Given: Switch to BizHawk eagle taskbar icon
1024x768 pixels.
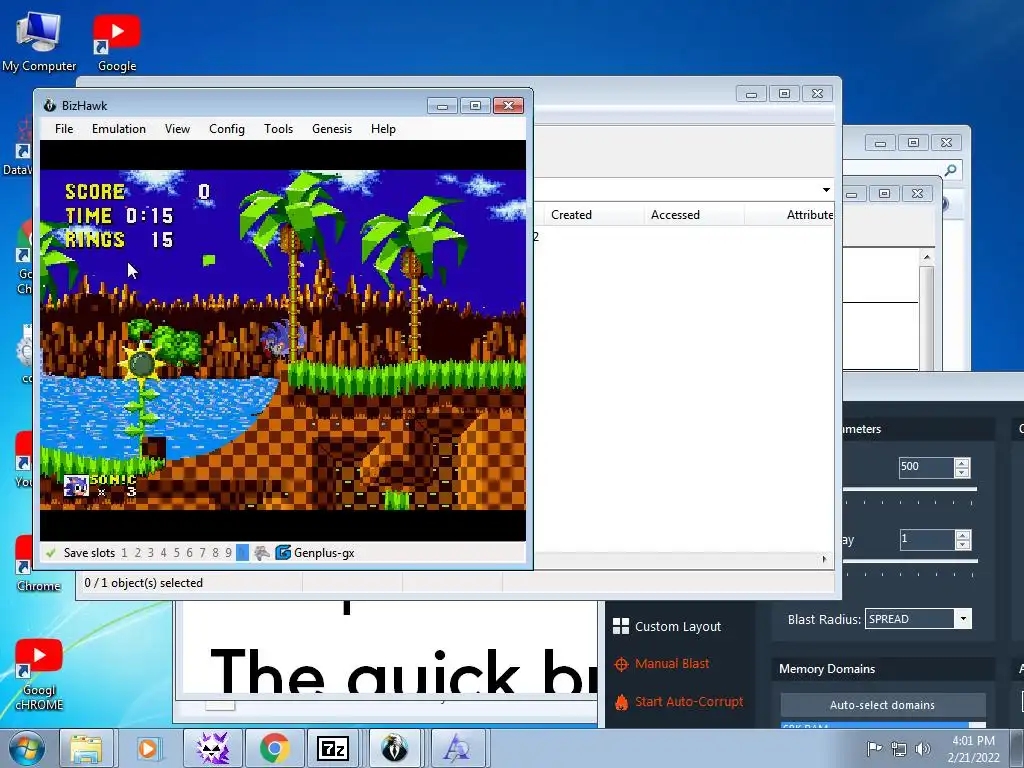Looking at the screenshot, I should (394, 748).
